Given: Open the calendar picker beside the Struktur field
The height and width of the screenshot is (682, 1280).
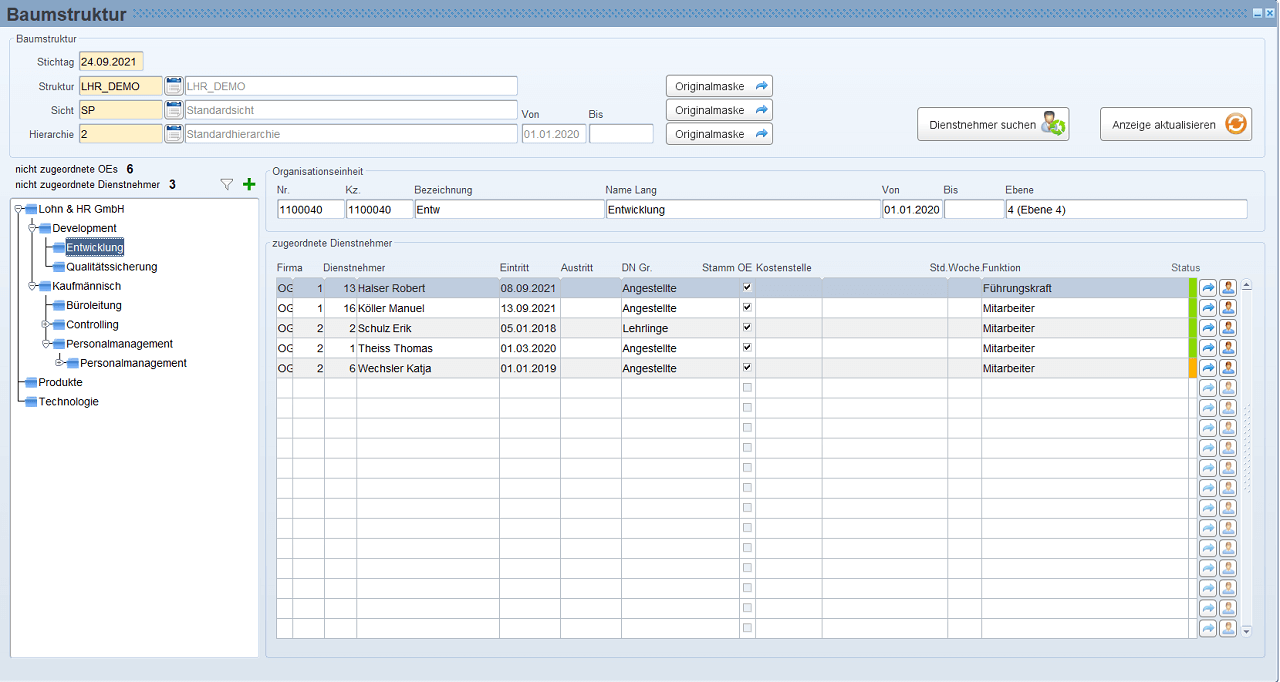Looking at the screenshot, I should tap(173, 85).
